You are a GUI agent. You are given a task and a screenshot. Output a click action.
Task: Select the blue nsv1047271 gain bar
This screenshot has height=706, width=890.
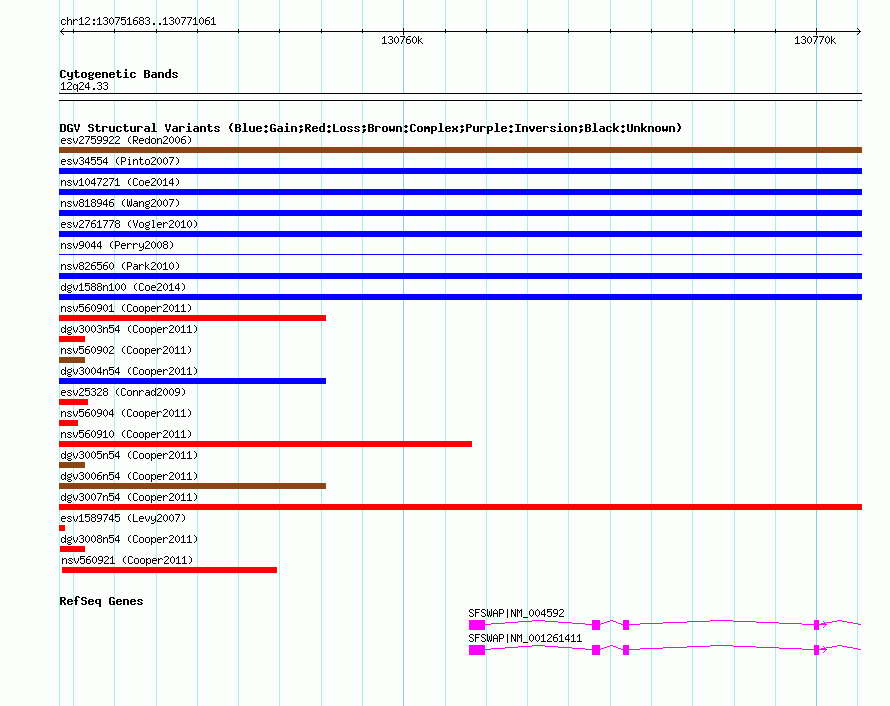tap(460, 192)
